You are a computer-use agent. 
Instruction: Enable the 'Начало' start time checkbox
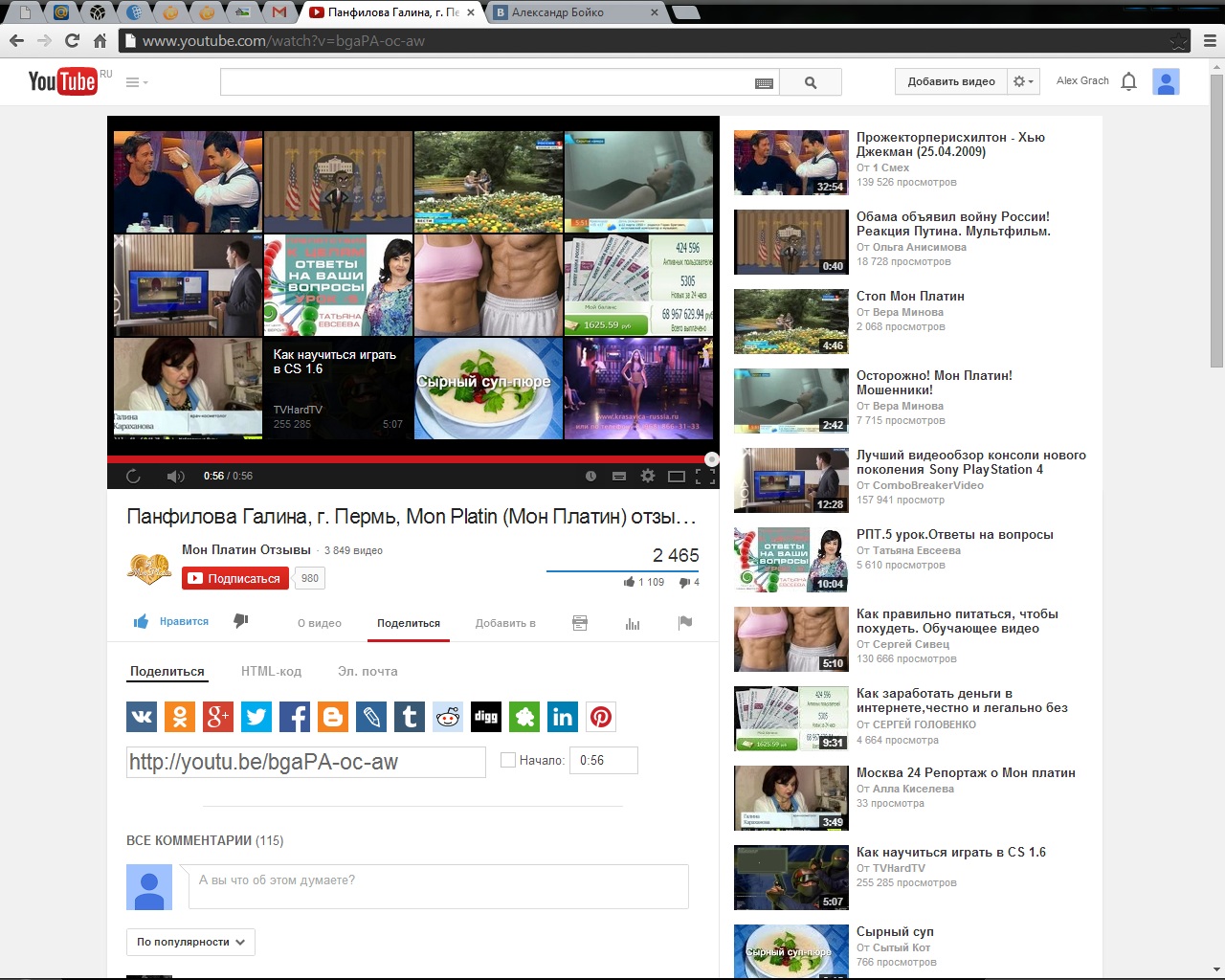[x=508, y=760]
